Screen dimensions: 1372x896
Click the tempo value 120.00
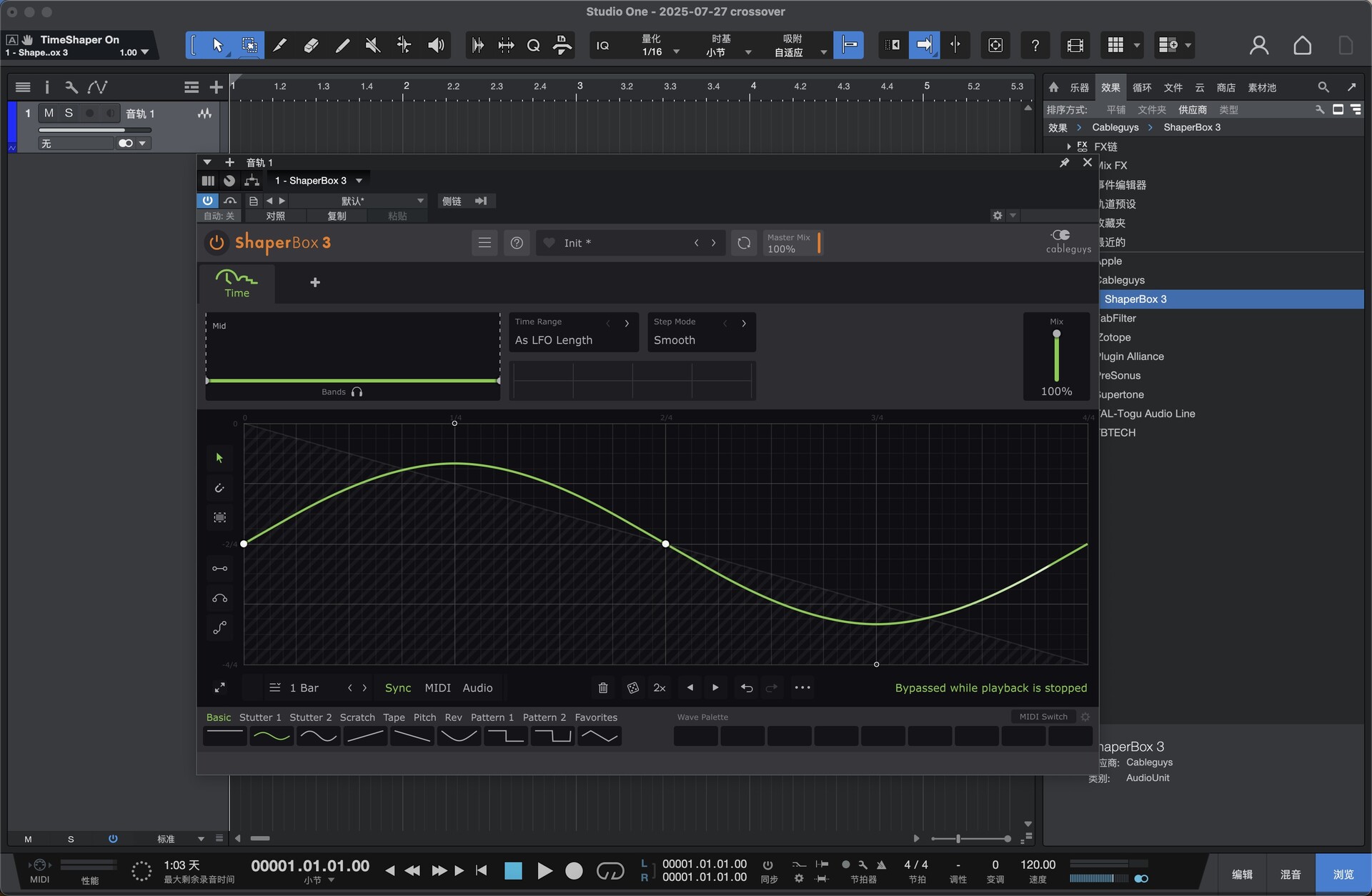coord(1038,865)
